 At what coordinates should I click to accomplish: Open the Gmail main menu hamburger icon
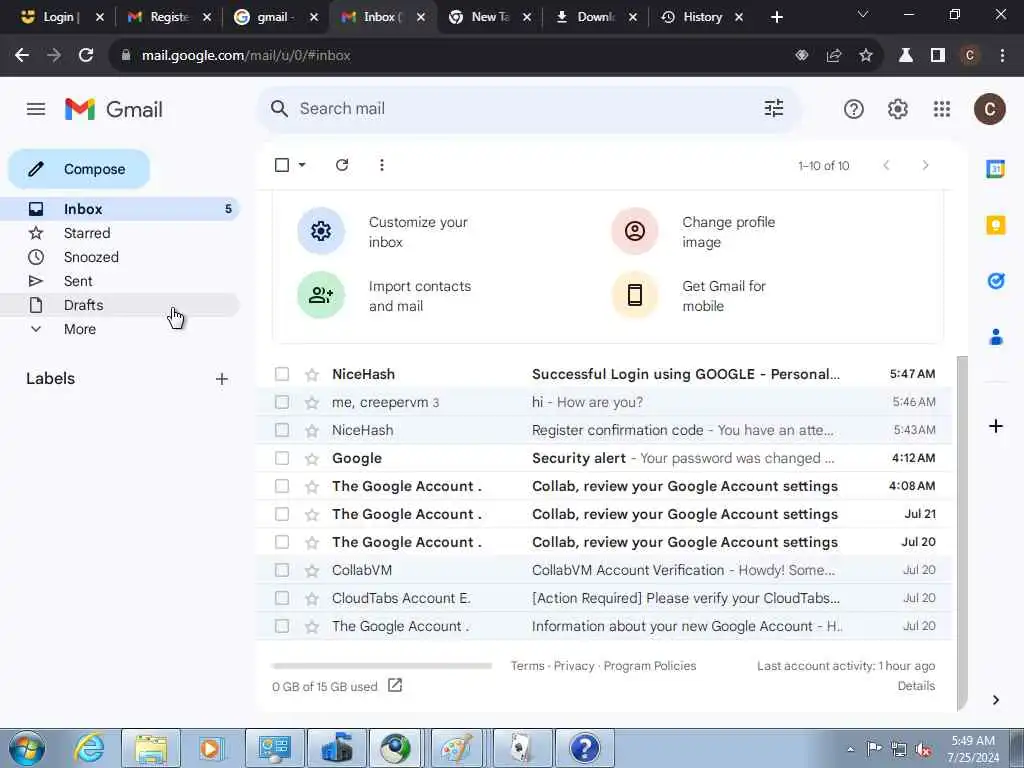36,109
